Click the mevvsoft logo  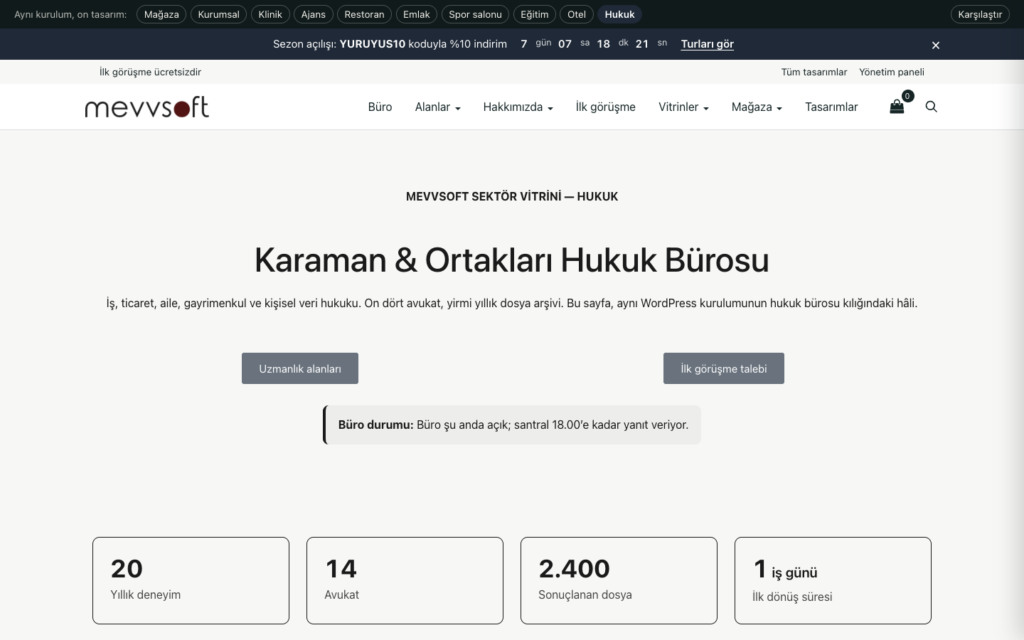[147, 107]
